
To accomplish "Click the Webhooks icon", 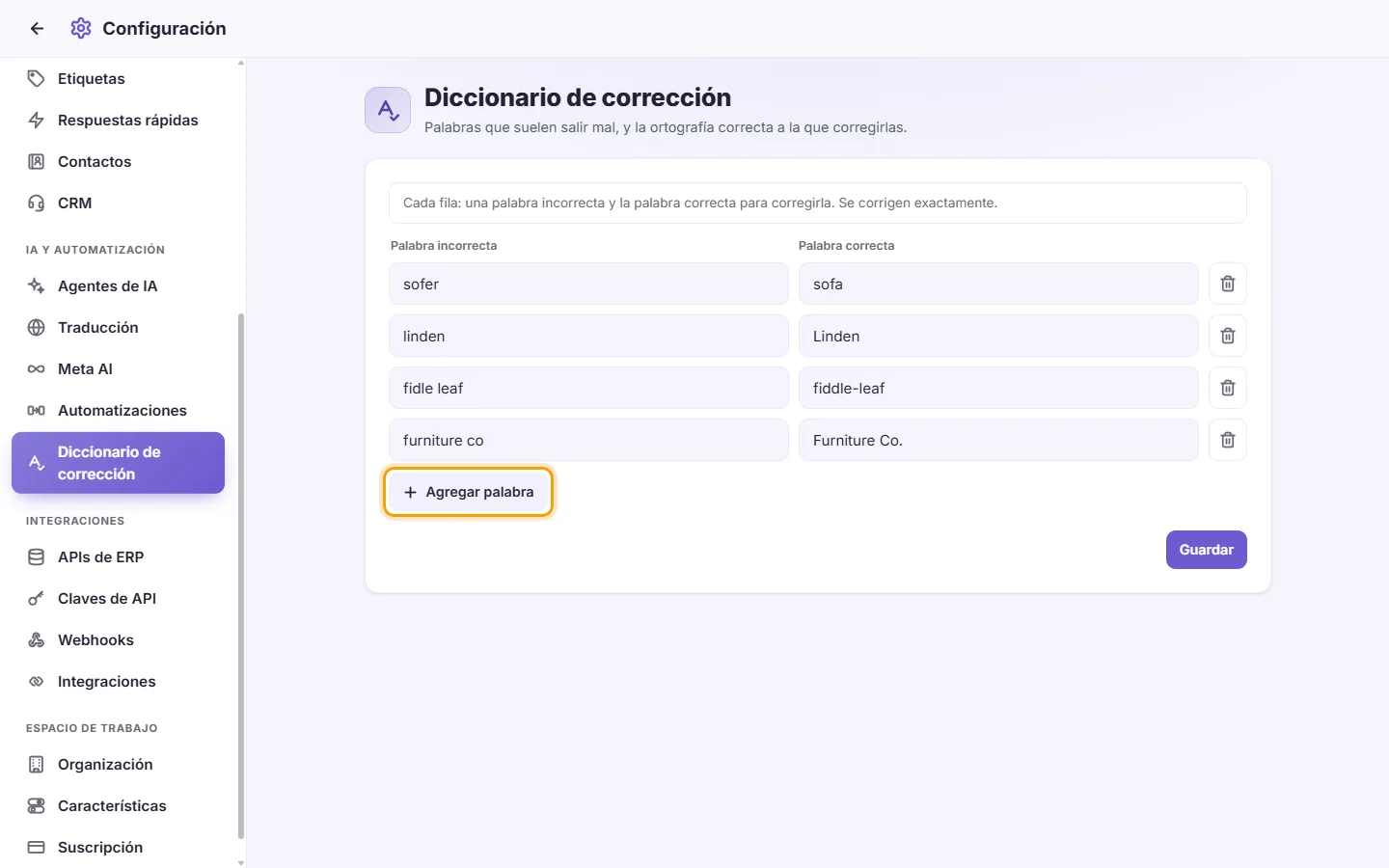I will 37,640.
